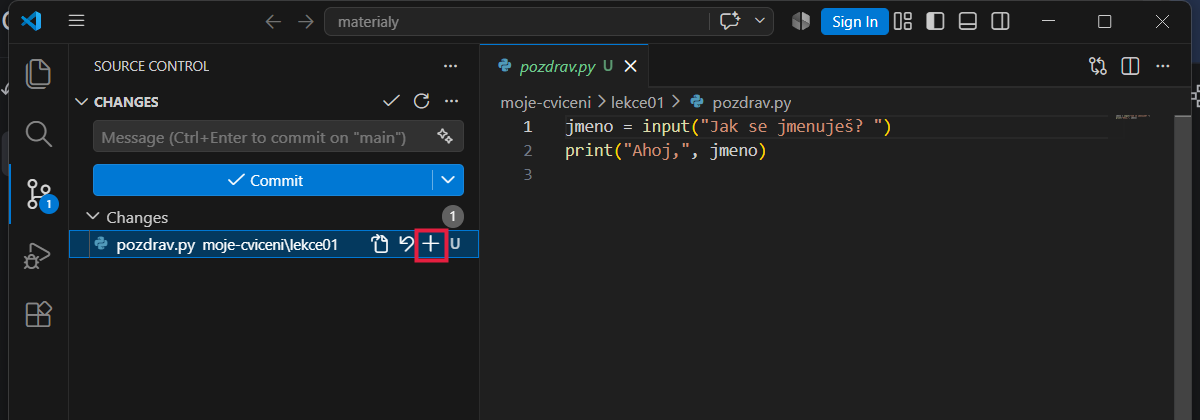Open Source Control view icon
The image size is (1200, 420).
(38, 193)
